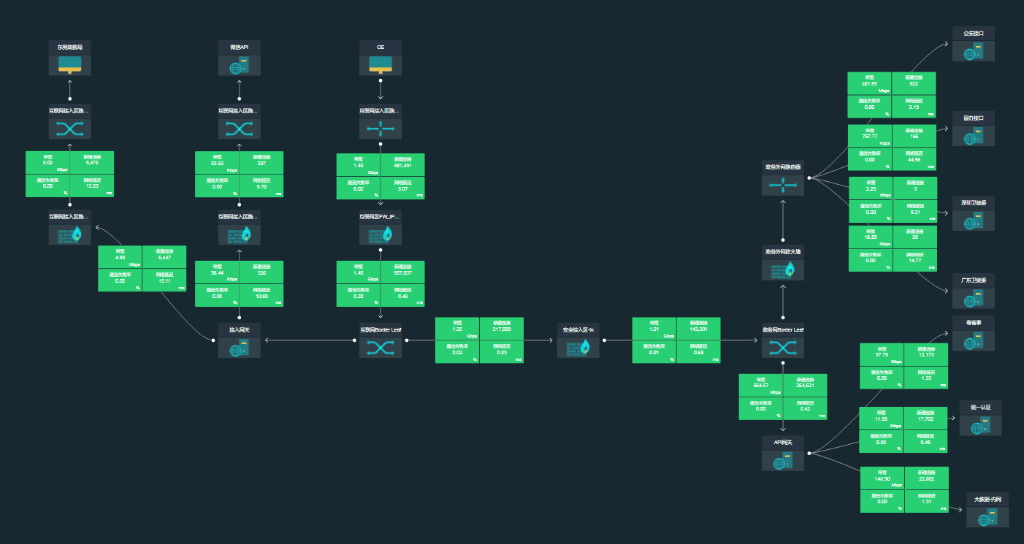Viewport: 1024px width, 544px height.
Task: Click the link metrics panel showing 217,200 connections
Action: pyautogui.click(x=480, y=338)
